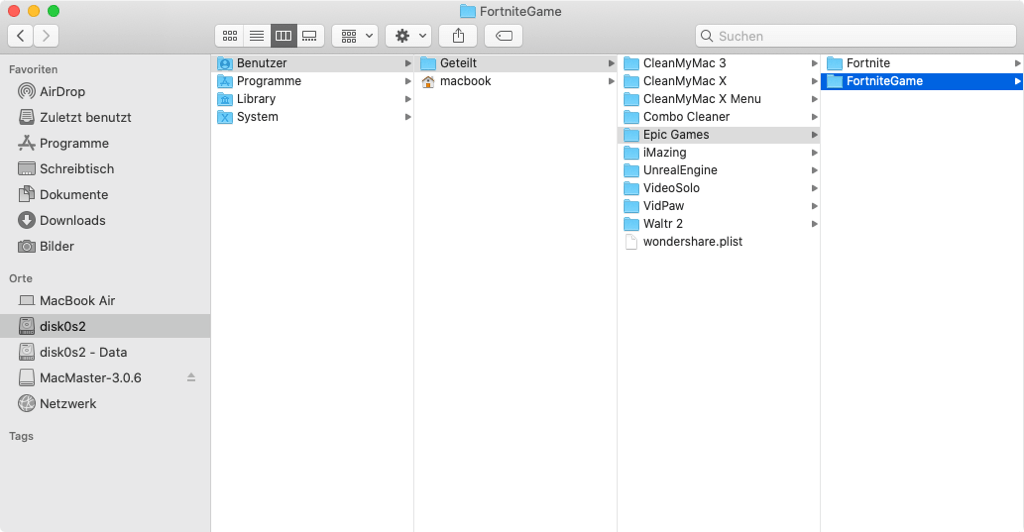Open Schreibtisch in the sidebar
Viewport: 1024px width, 532px height.
point(105,168)
